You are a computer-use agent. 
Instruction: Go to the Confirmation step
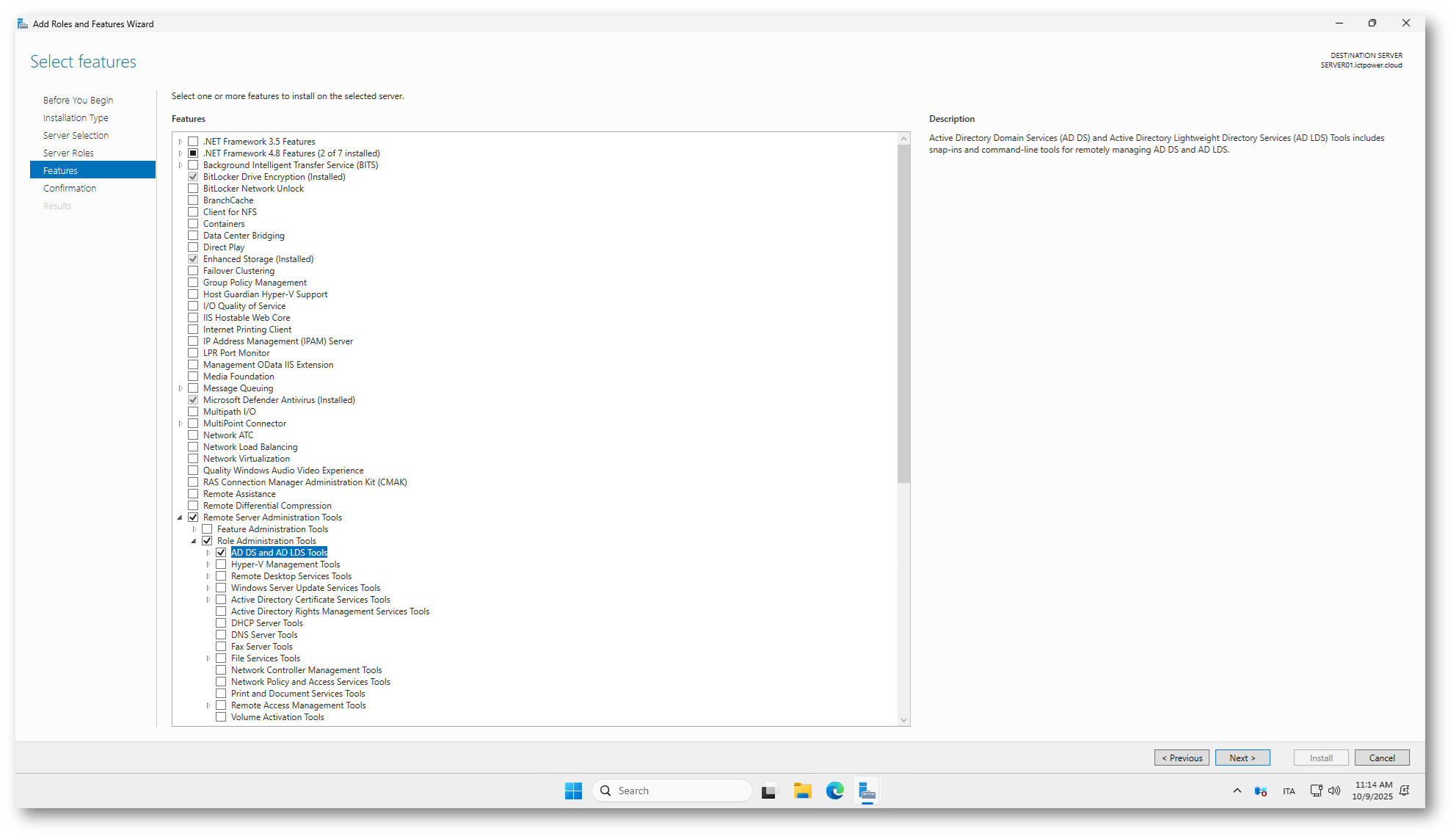70,188
